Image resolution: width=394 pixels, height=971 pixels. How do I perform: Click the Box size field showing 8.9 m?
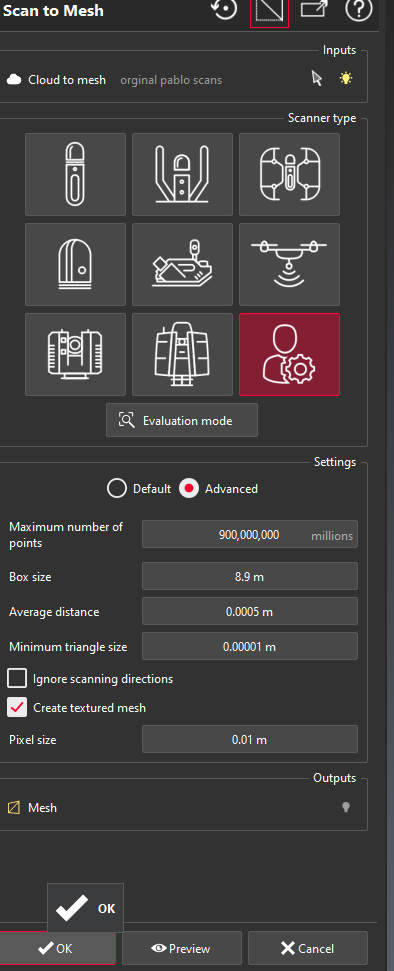250,577
